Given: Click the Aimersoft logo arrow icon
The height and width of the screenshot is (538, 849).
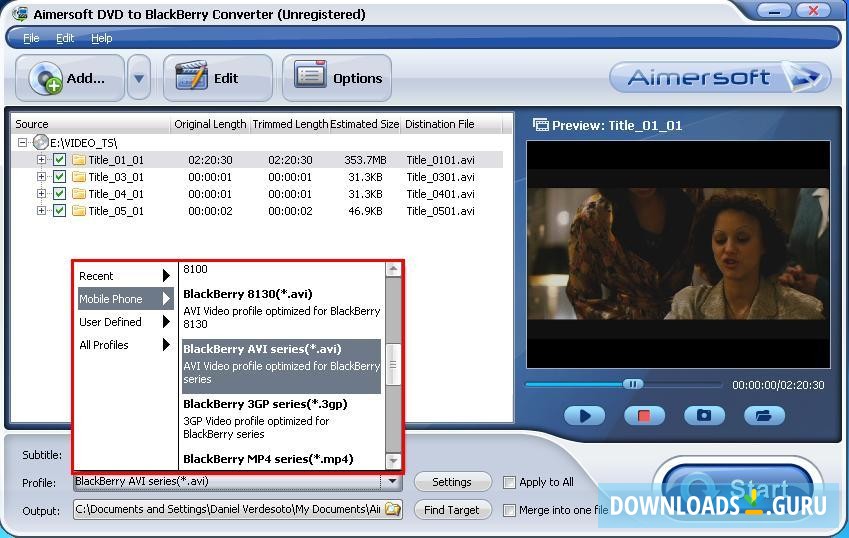Looking at the screenshot, I should point(804,77).
